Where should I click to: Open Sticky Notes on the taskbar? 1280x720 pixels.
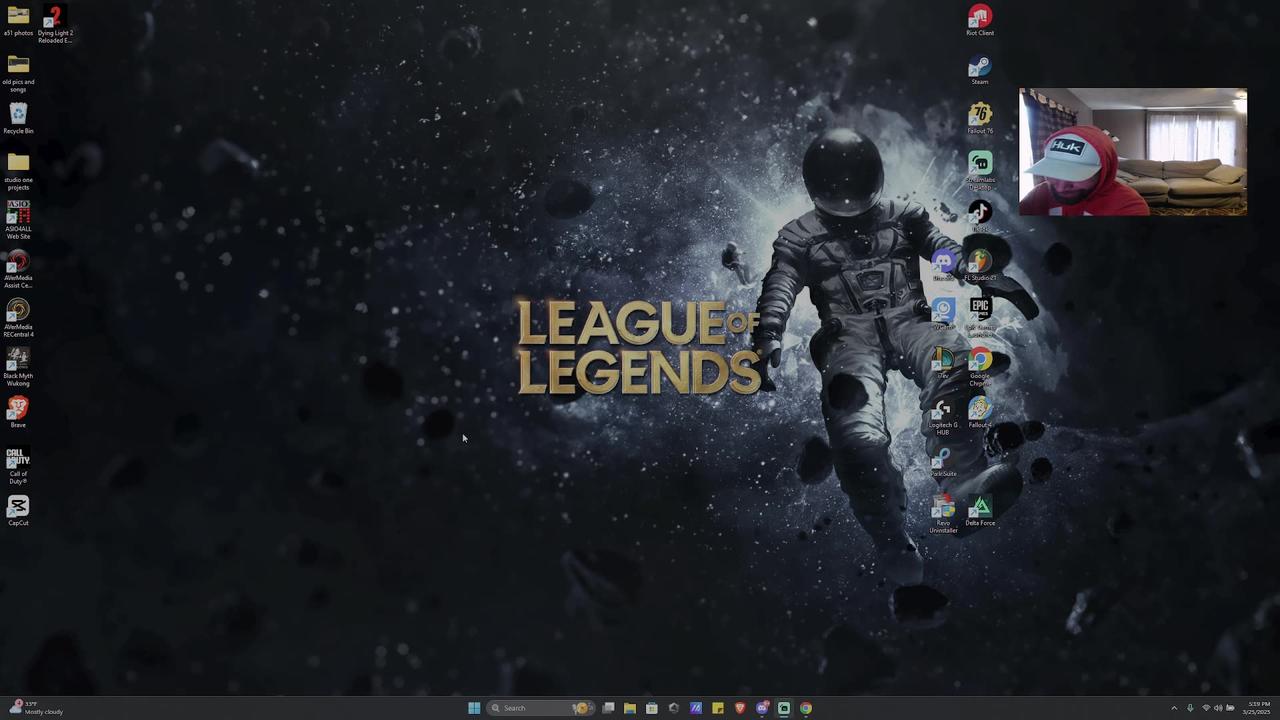click(718, 708)
